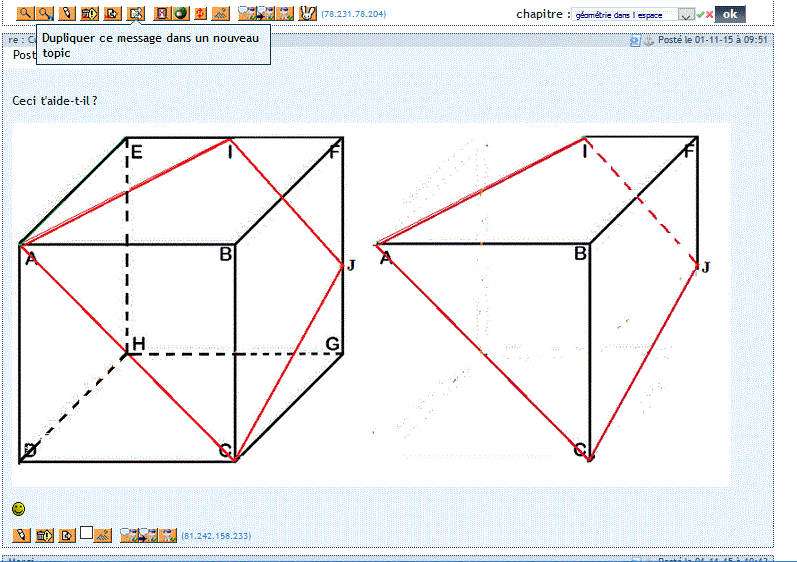Click the trash warning icon in bottom toolbar
The width and height of the screenshot is (797, 562).
point(44,535)
